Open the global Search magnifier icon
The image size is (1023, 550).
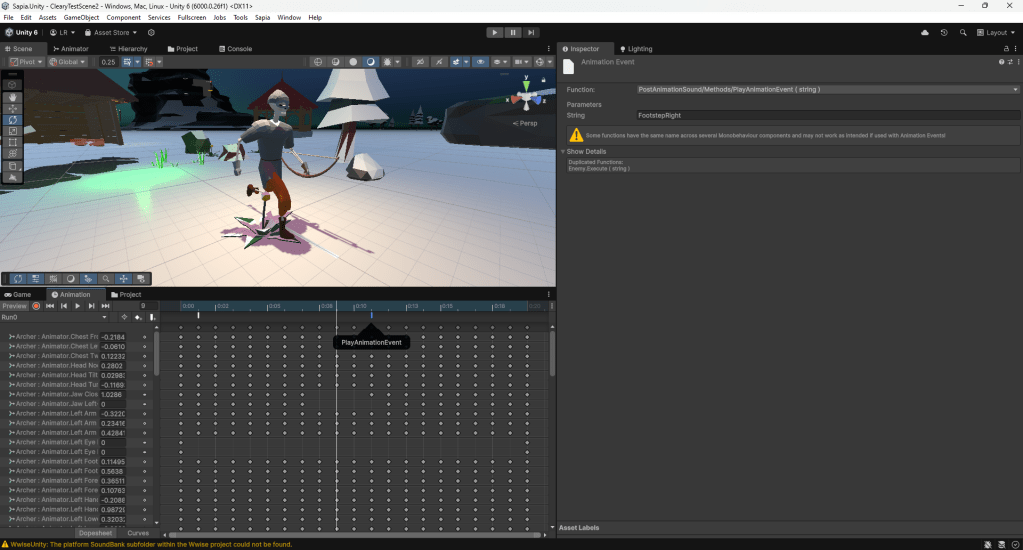[963, 32]
